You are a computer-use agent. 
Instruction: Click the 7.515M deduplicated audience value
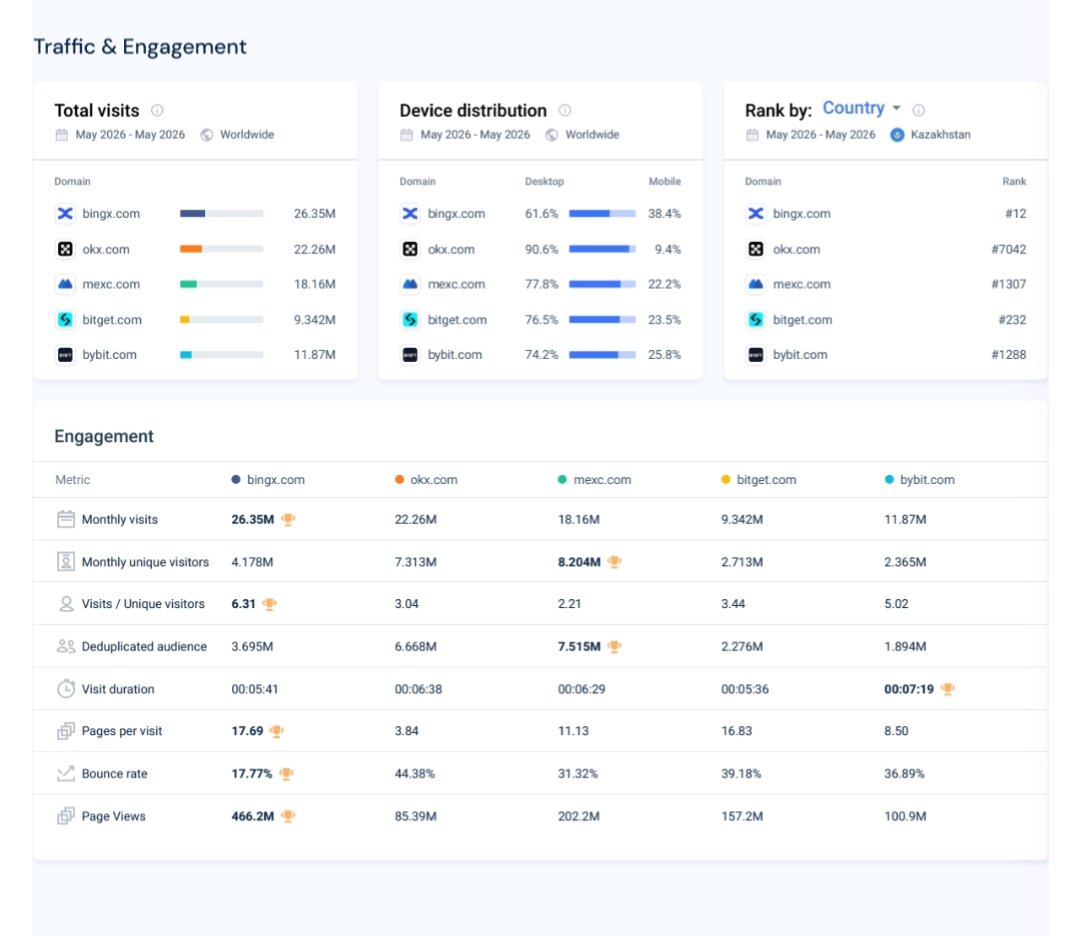click(x=579, y=646)
